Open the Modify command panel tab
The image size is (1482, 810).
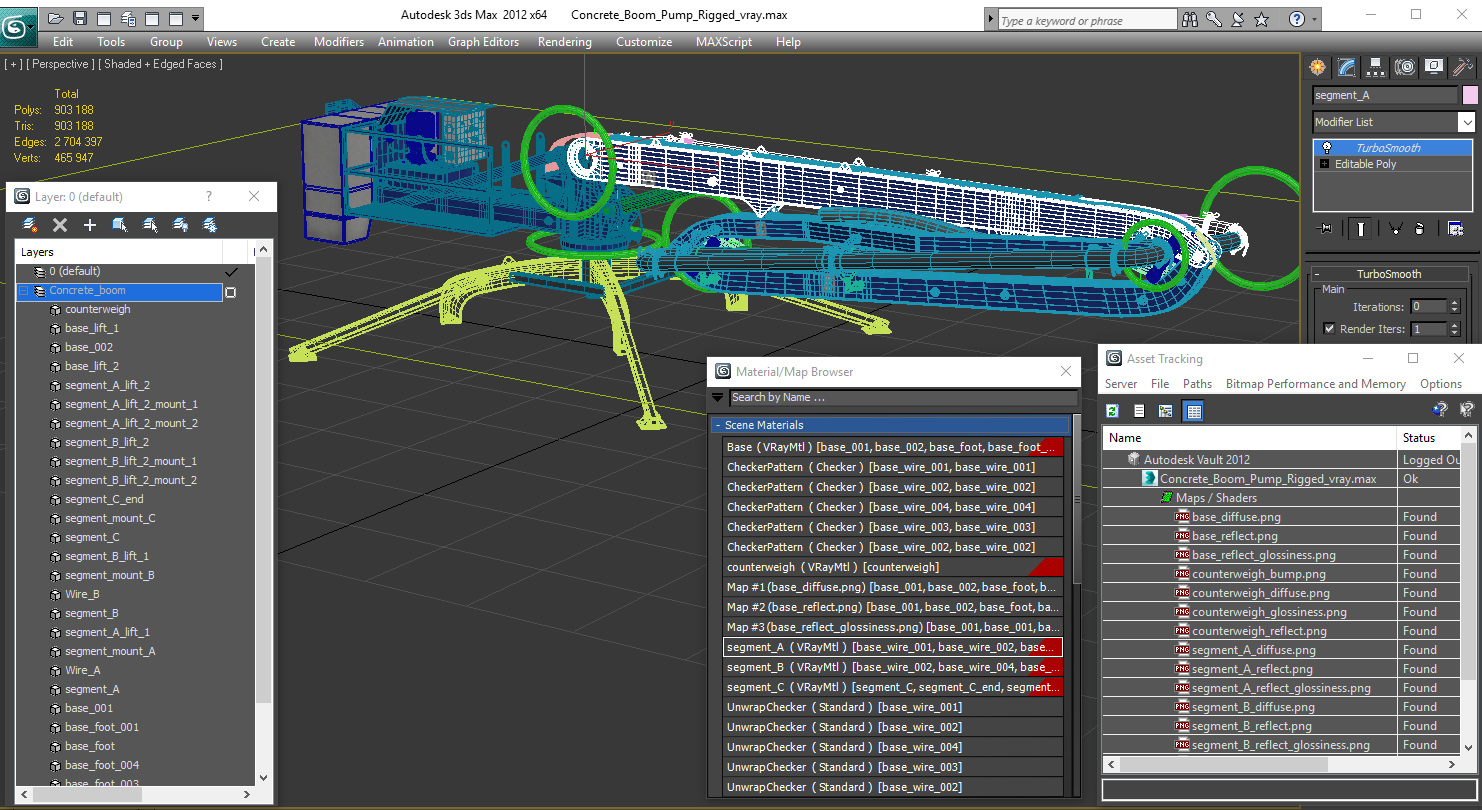(1347, 67)
